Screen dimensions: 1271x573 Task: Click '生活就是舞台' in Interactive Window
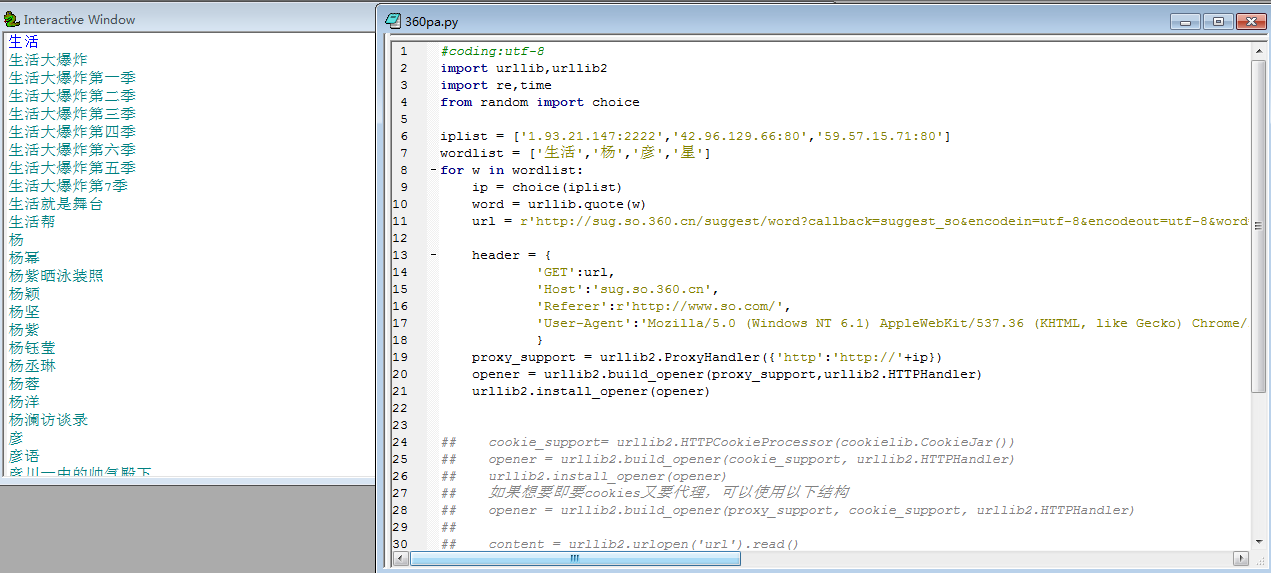coord(55,204)
